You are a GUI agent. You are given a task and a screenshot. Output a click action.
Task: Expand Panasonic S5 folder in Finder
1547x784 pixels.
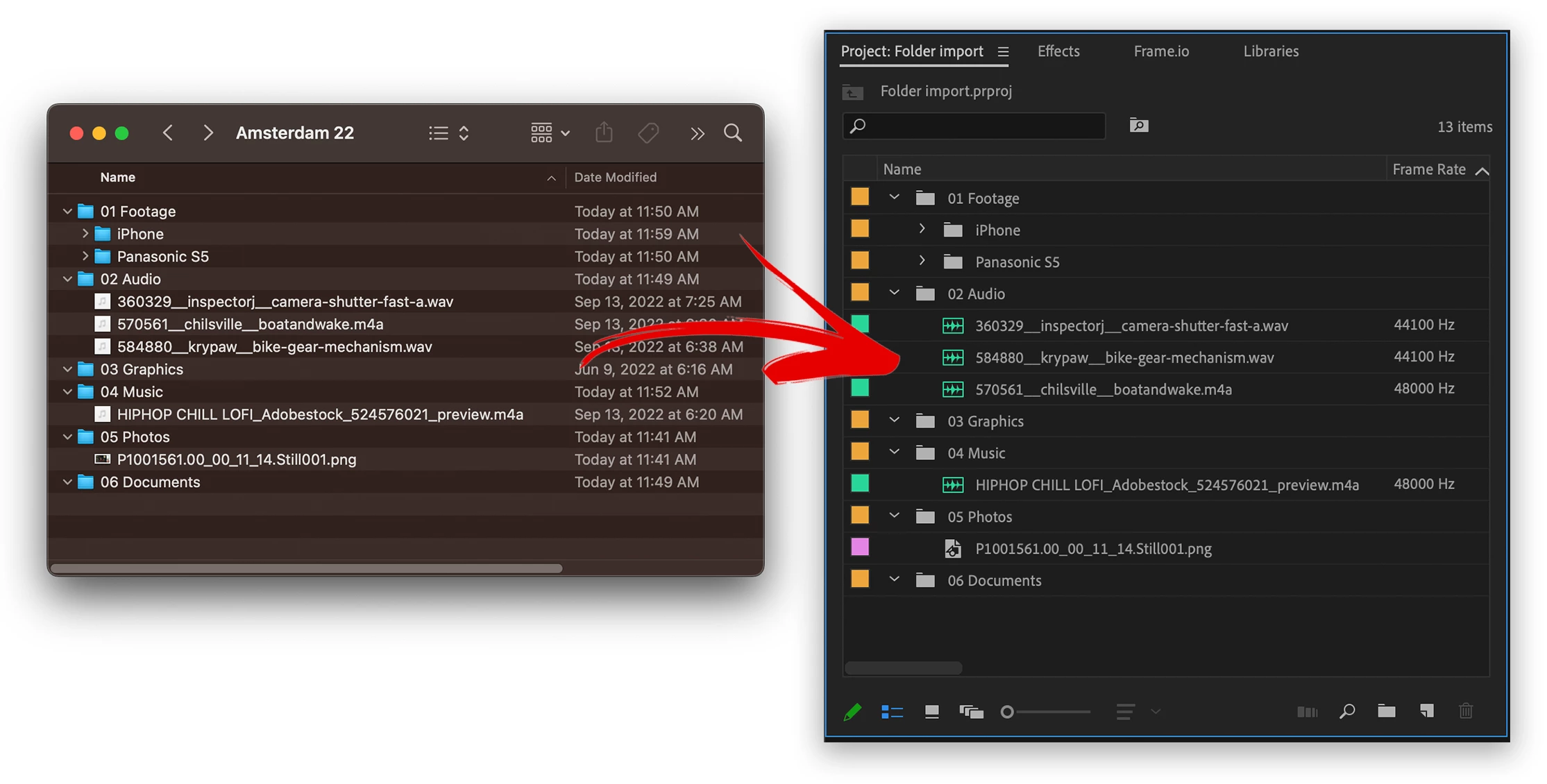[85, 256]
